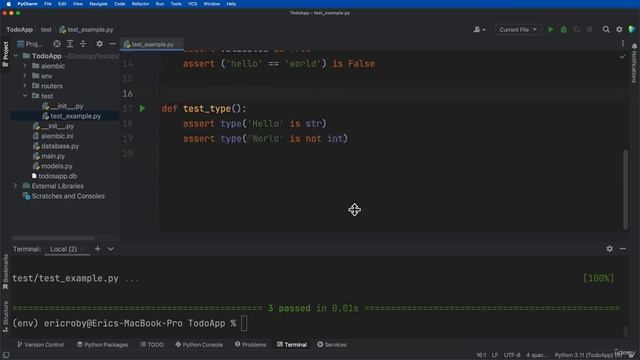This screenshot has height=360, width=640.
Task: Toggle the Bookmarks tool window
Action: point(5,272)
